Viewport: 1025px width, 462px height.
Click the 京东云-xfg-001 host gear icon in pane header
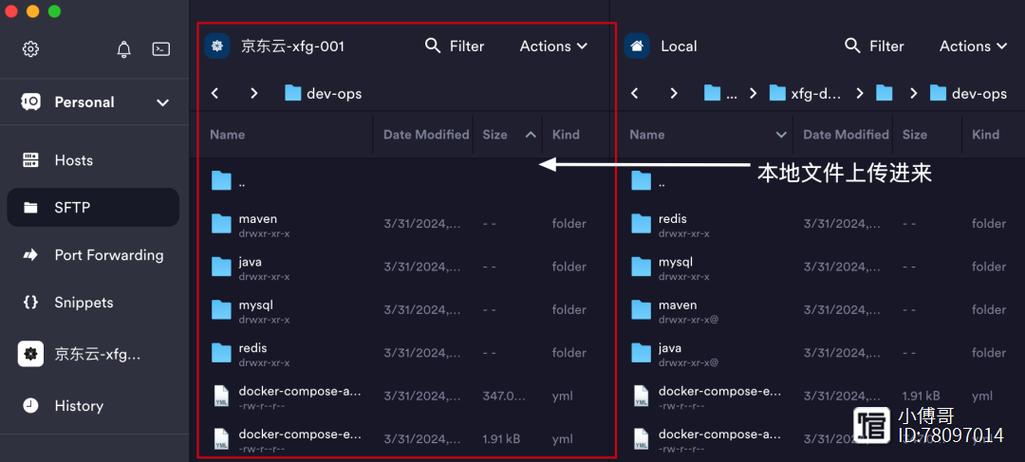[217, 46]
